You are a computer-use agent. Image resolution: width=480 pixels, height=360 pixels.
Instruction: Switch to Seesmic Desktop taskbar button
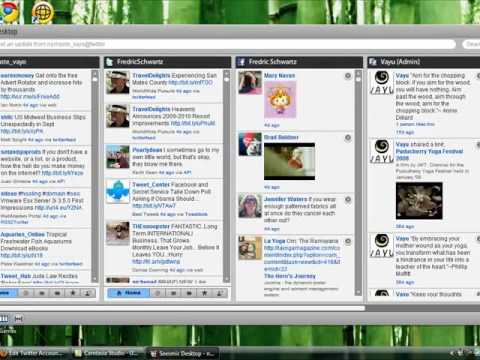(x=183, y=353)
